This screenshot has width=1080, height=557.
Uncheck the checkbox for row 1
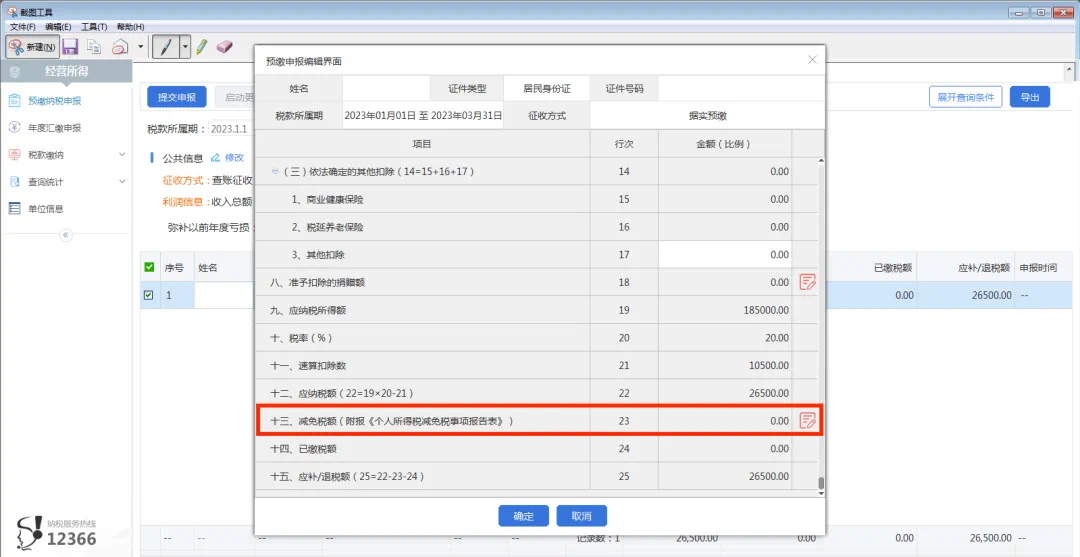tap(150, 295)
